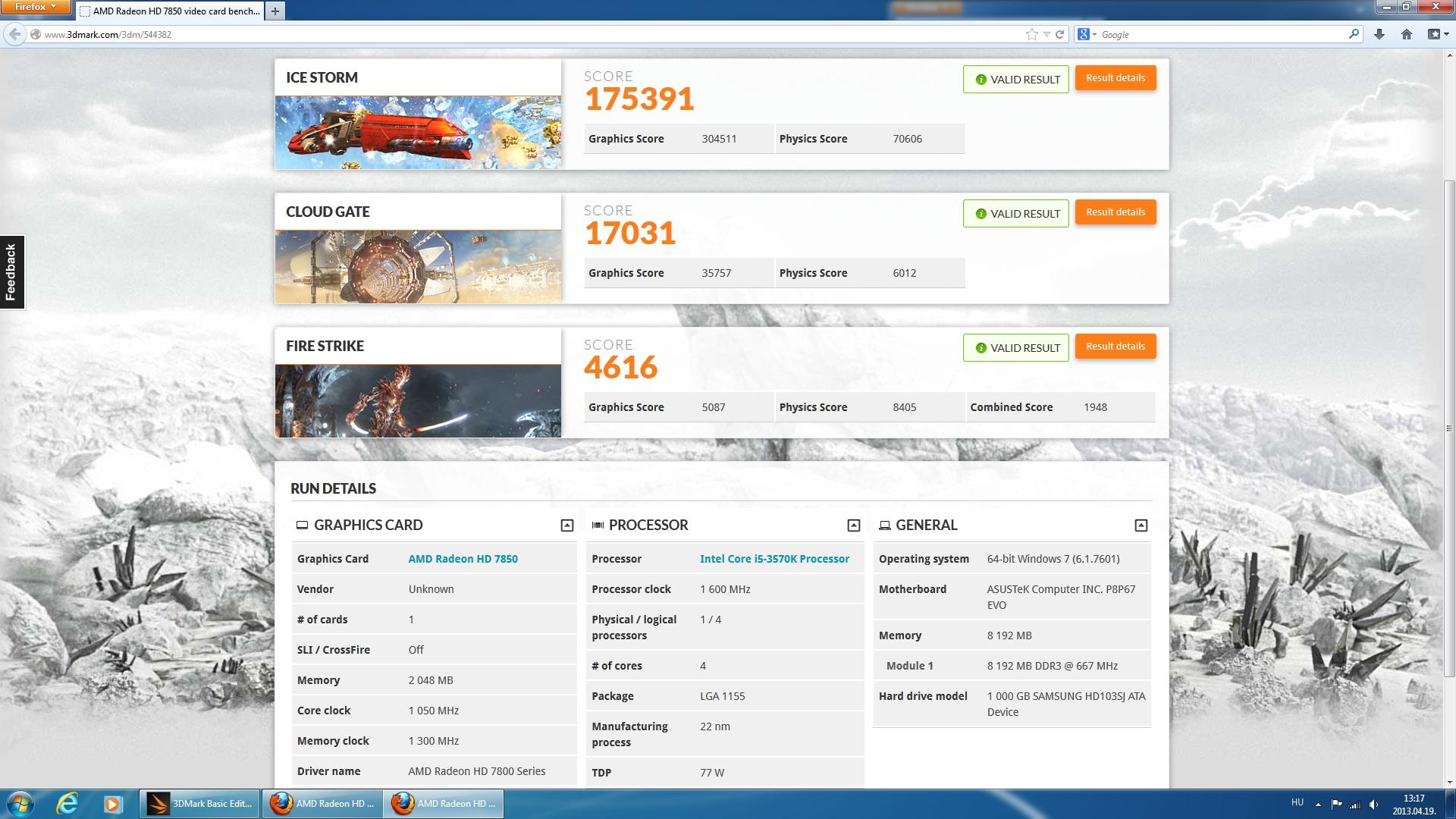Switch to the second Firefox taskbar window
This screenshot has height=819, width=1456.
tap(443, 804)
